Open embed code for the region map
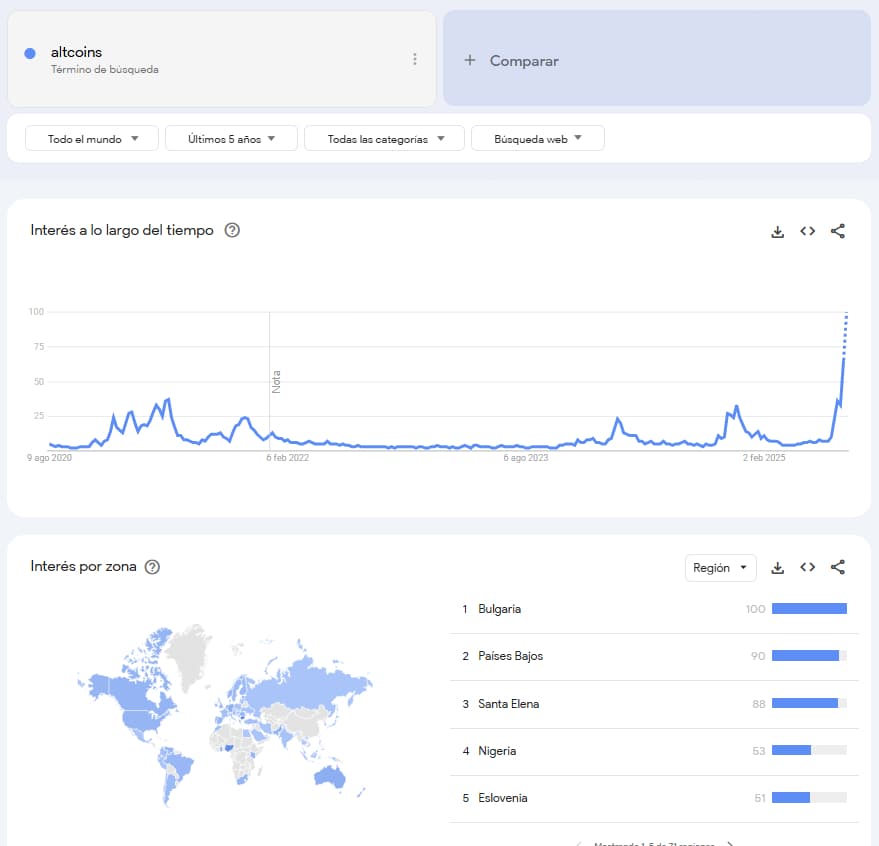879x846 pixels. [807, 568]
